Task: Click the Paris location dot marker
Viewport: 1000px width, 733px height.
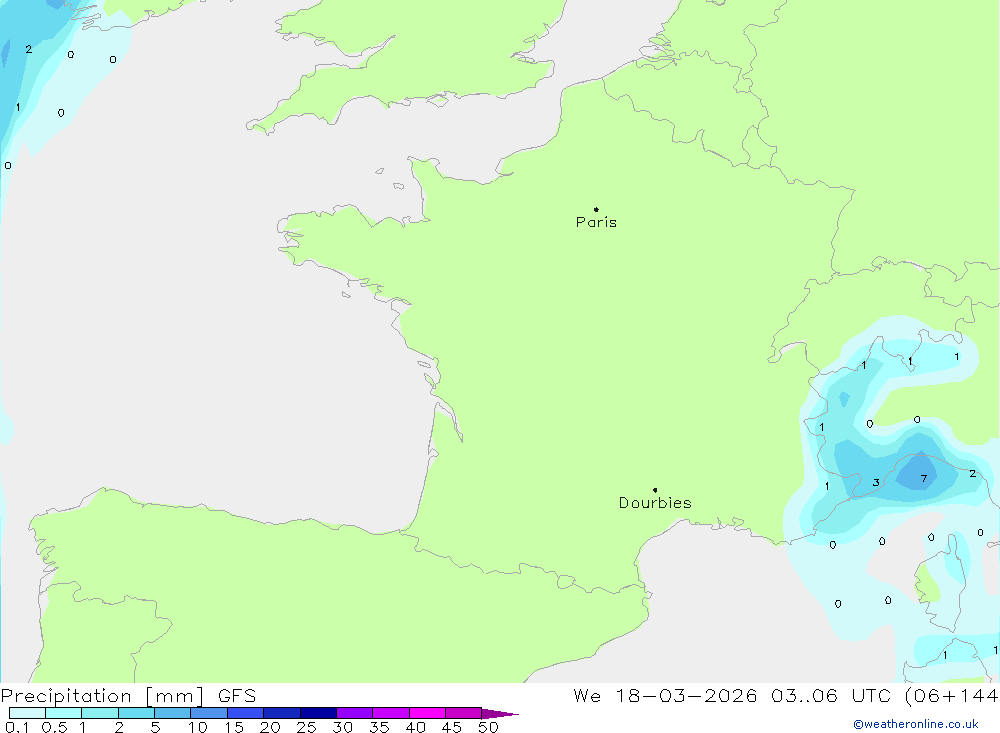Action: coord(596,209)
